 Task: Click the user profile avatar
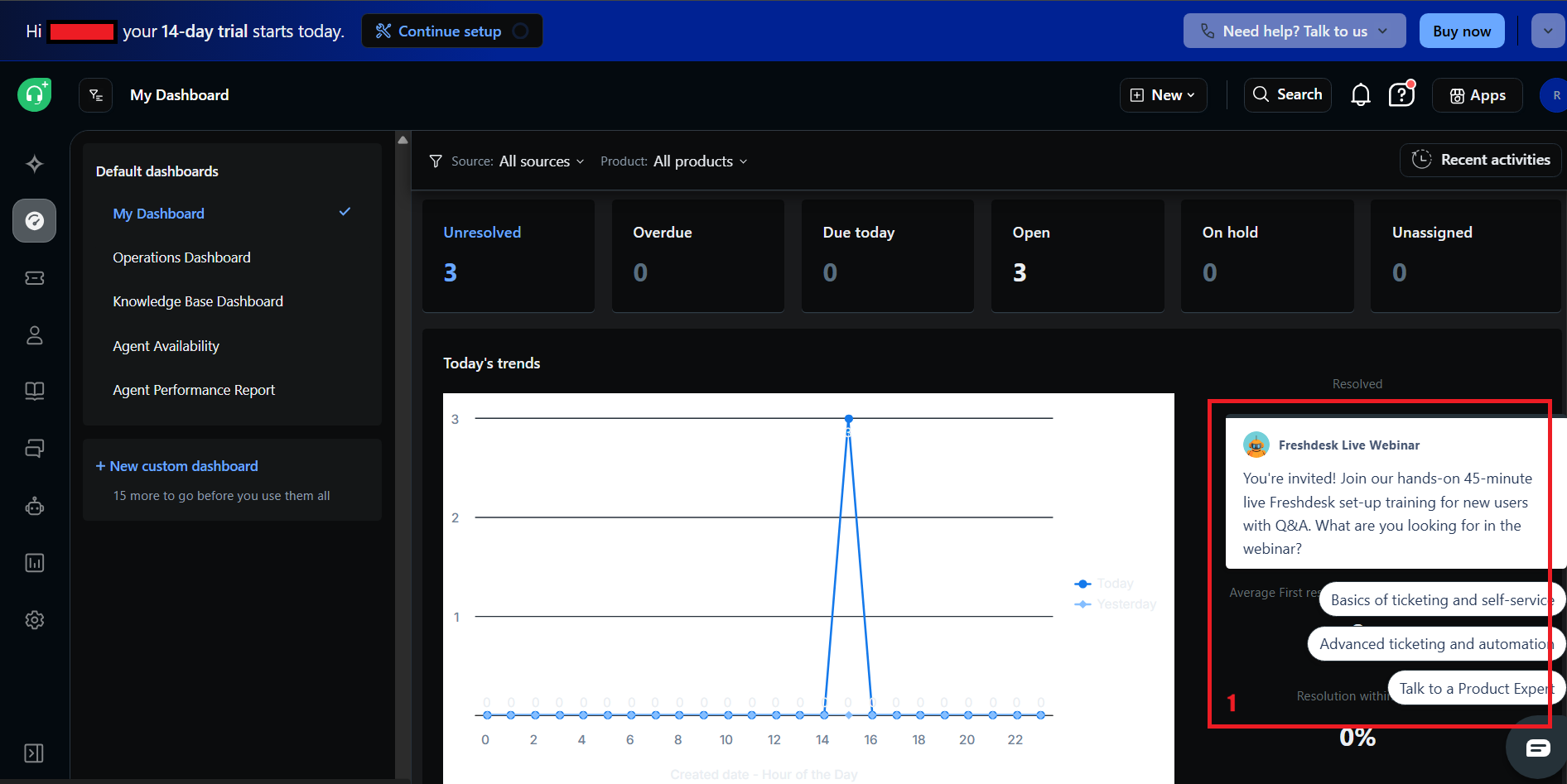coord(1555,95)
